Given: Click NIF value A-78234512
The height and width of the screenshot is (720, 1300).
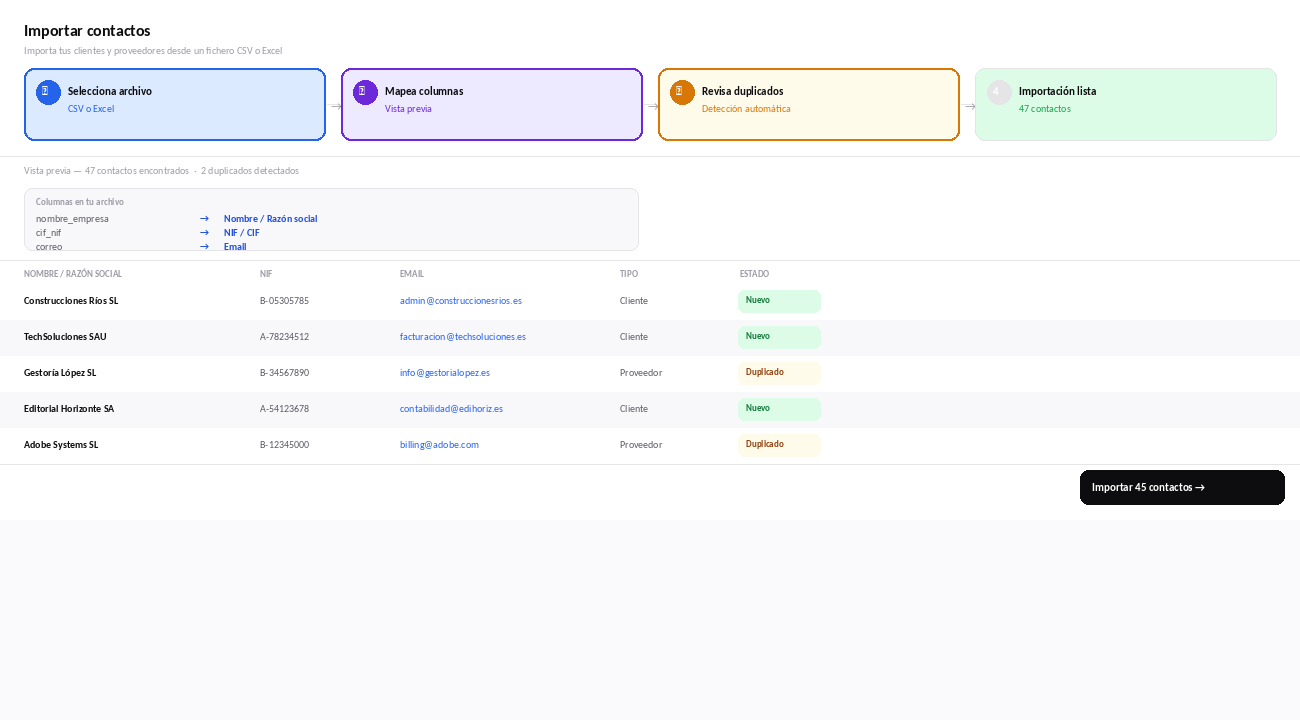Looking at the screenshot, I should [284, 336].
